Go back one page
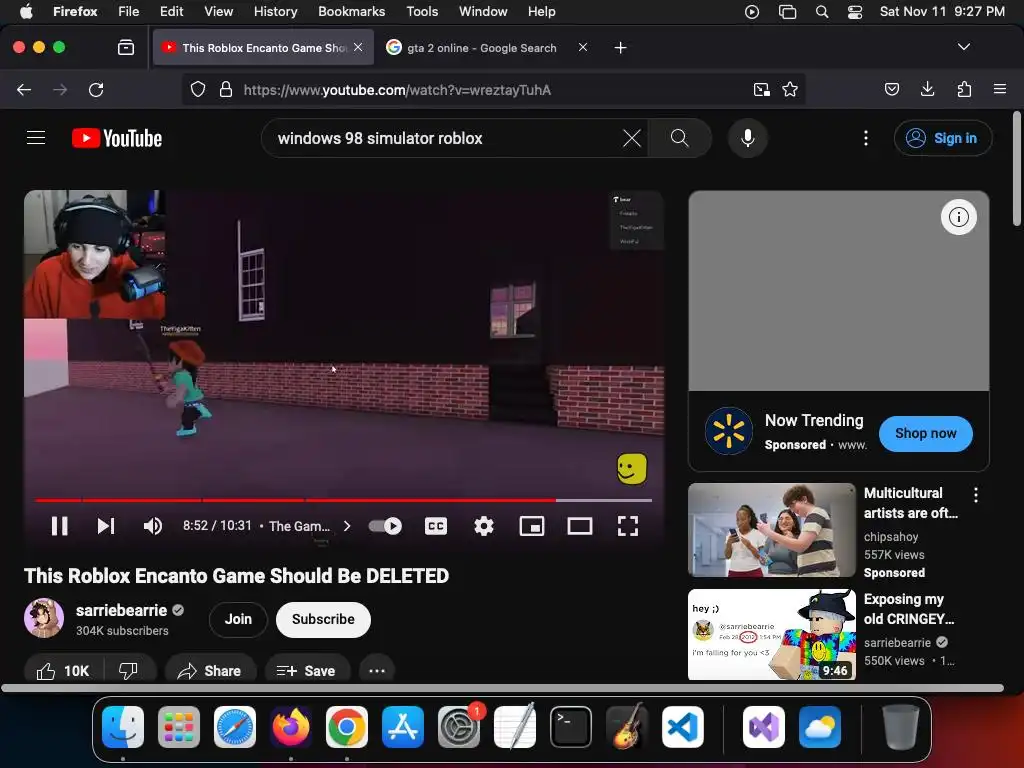Image resolution: width=1024 pixels, height=768 pixels. click(24, 89)
